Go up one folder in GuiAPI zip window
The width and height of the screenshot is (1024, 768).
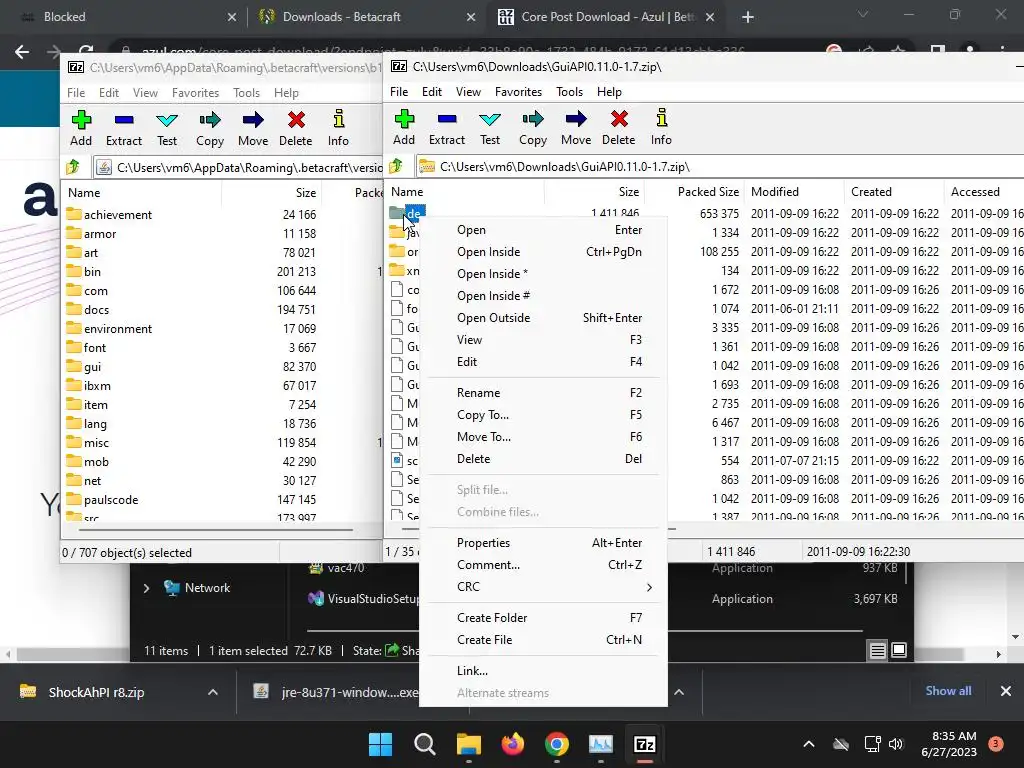click(396, 167)
